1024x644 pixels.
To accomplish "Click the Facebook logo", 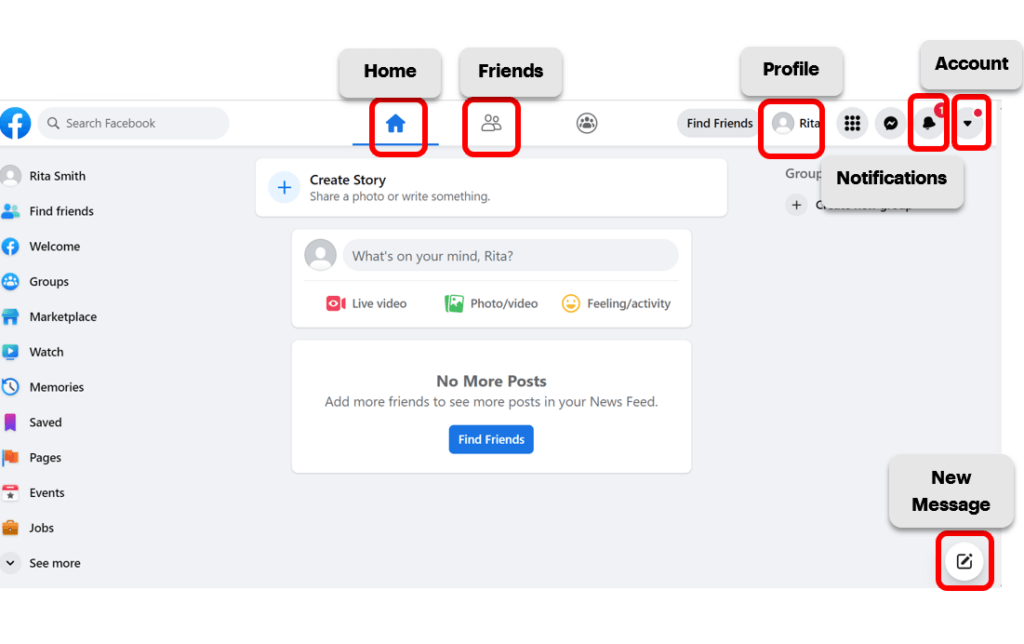I will 15,123.
